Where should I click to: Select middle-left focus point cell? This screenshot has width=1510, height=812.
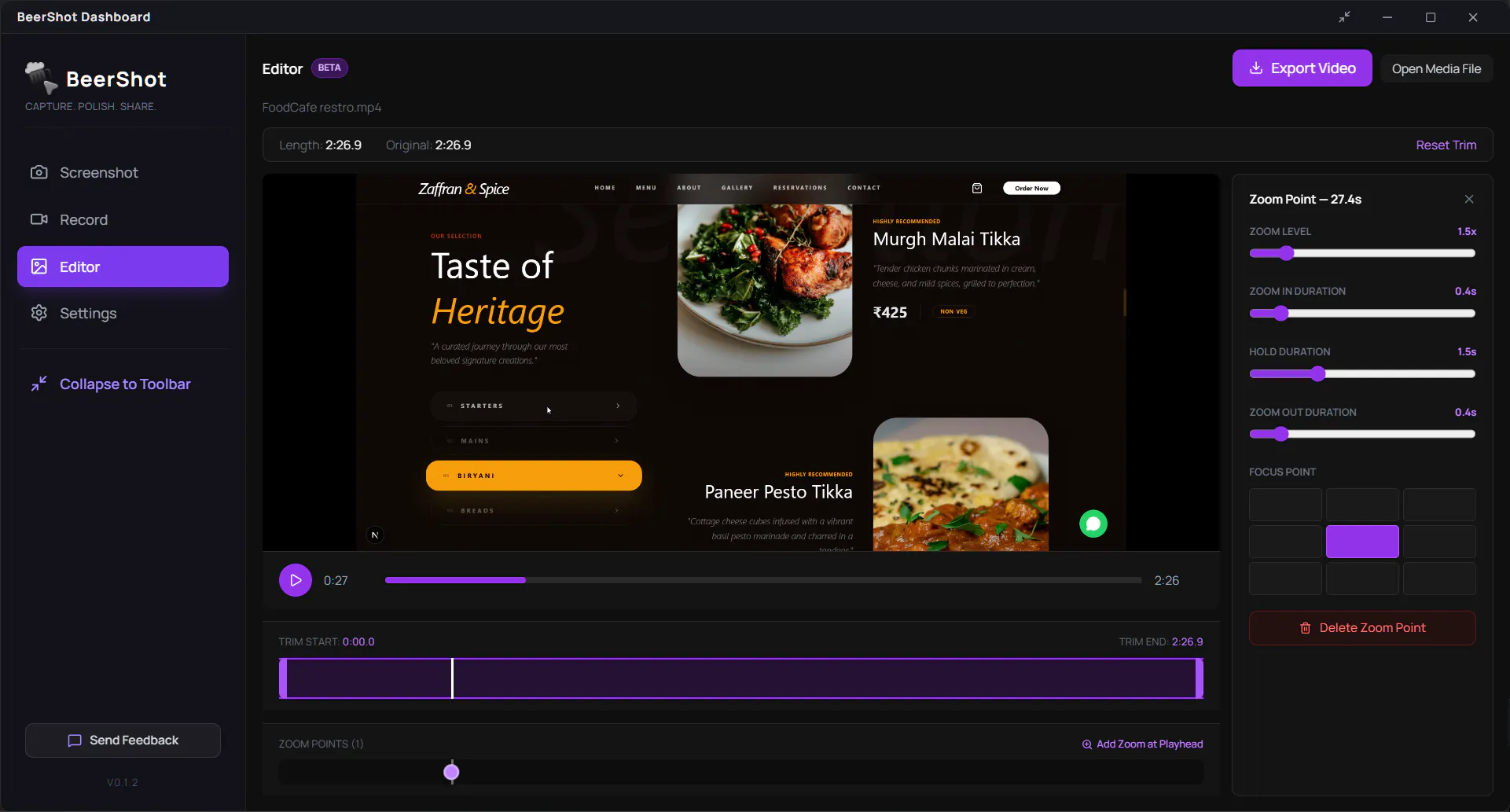1285,542
